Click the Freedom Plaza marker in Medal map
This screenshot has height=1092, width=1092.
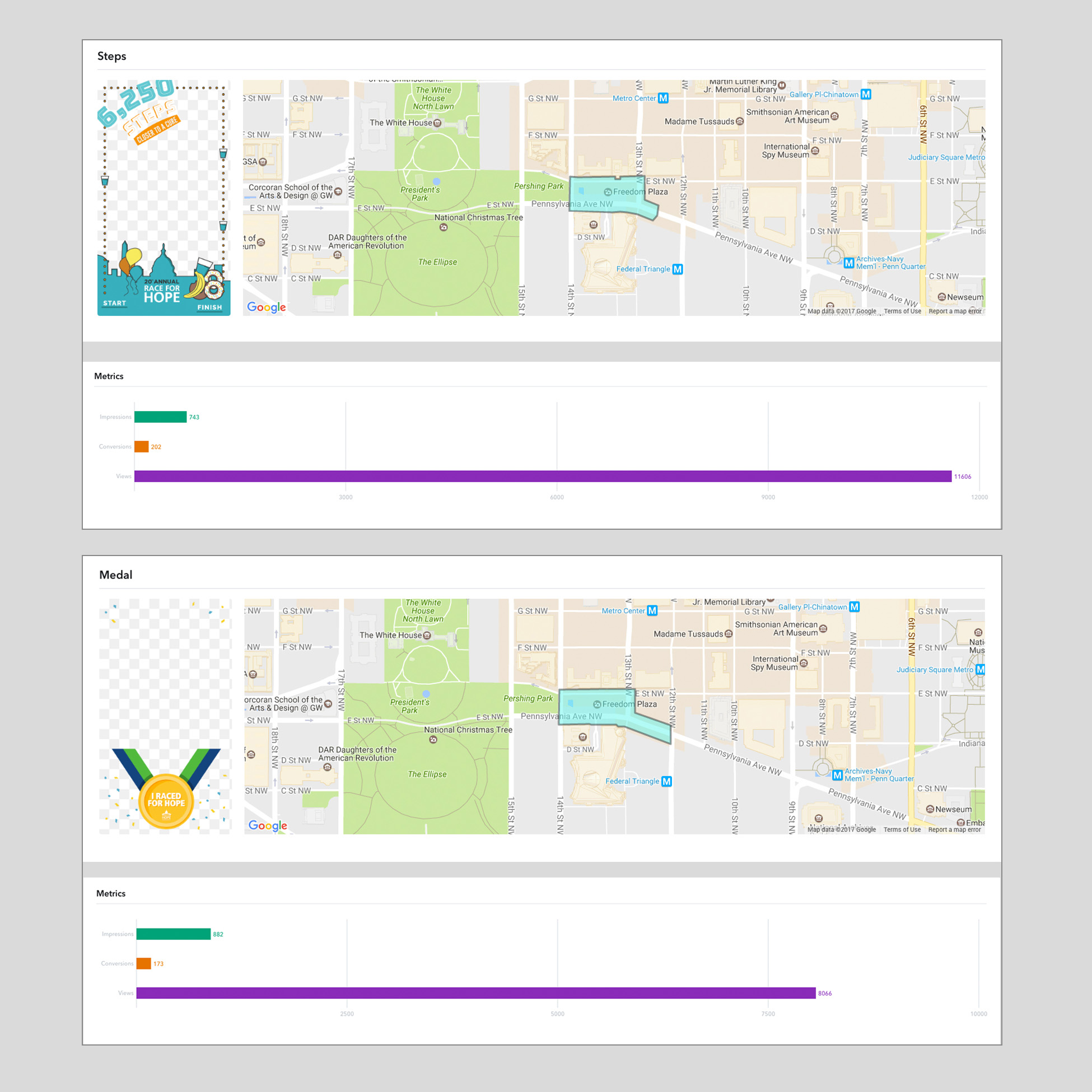pos(597,704)
